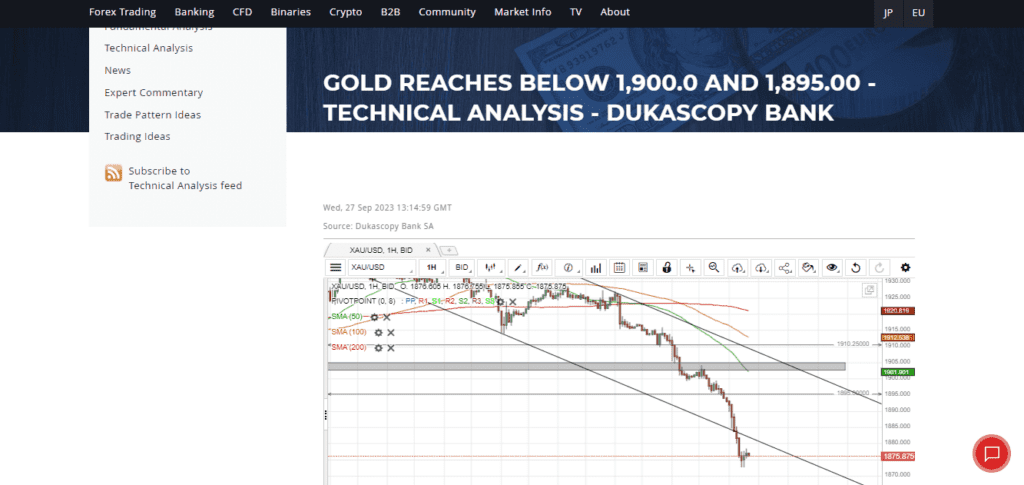
Task: Open the f(x) indicators tool
Action: [x=542, y=268]
